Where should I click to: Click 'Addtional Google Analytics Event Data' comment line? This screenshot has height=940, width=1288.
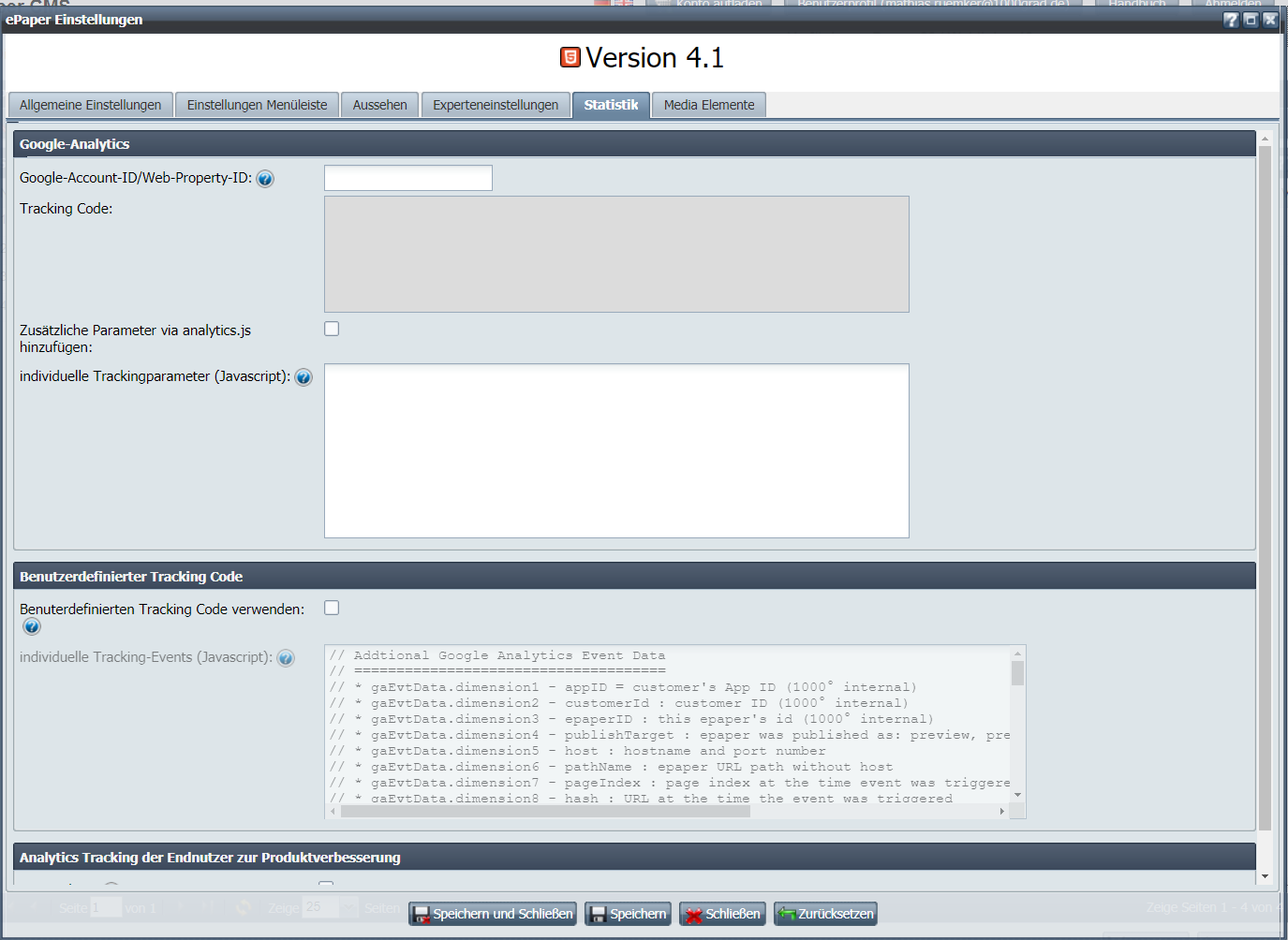[497, 655]
